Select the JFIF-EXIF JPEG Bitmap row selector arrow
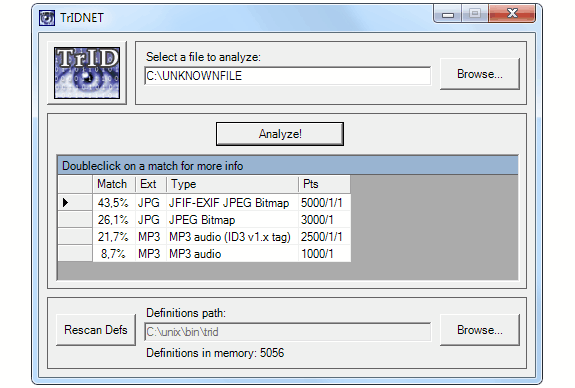 coord(75,202)
